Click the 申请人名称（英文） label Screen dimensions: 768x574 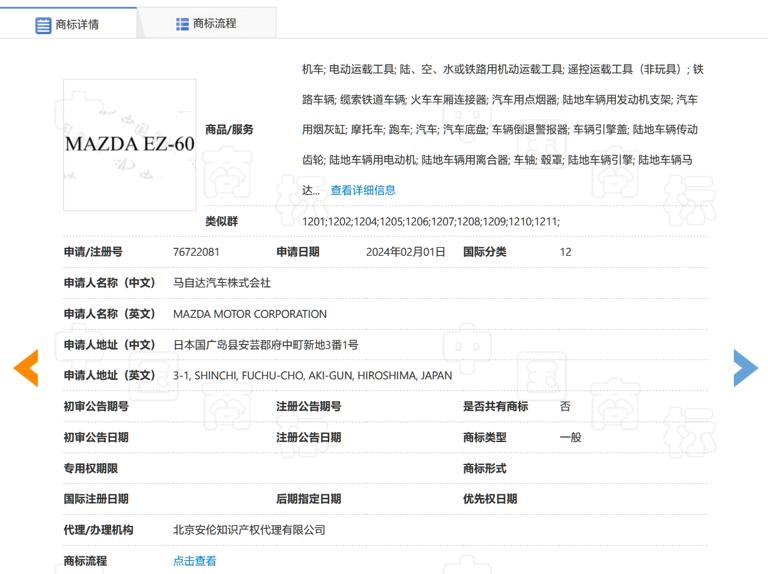[109, 314]
